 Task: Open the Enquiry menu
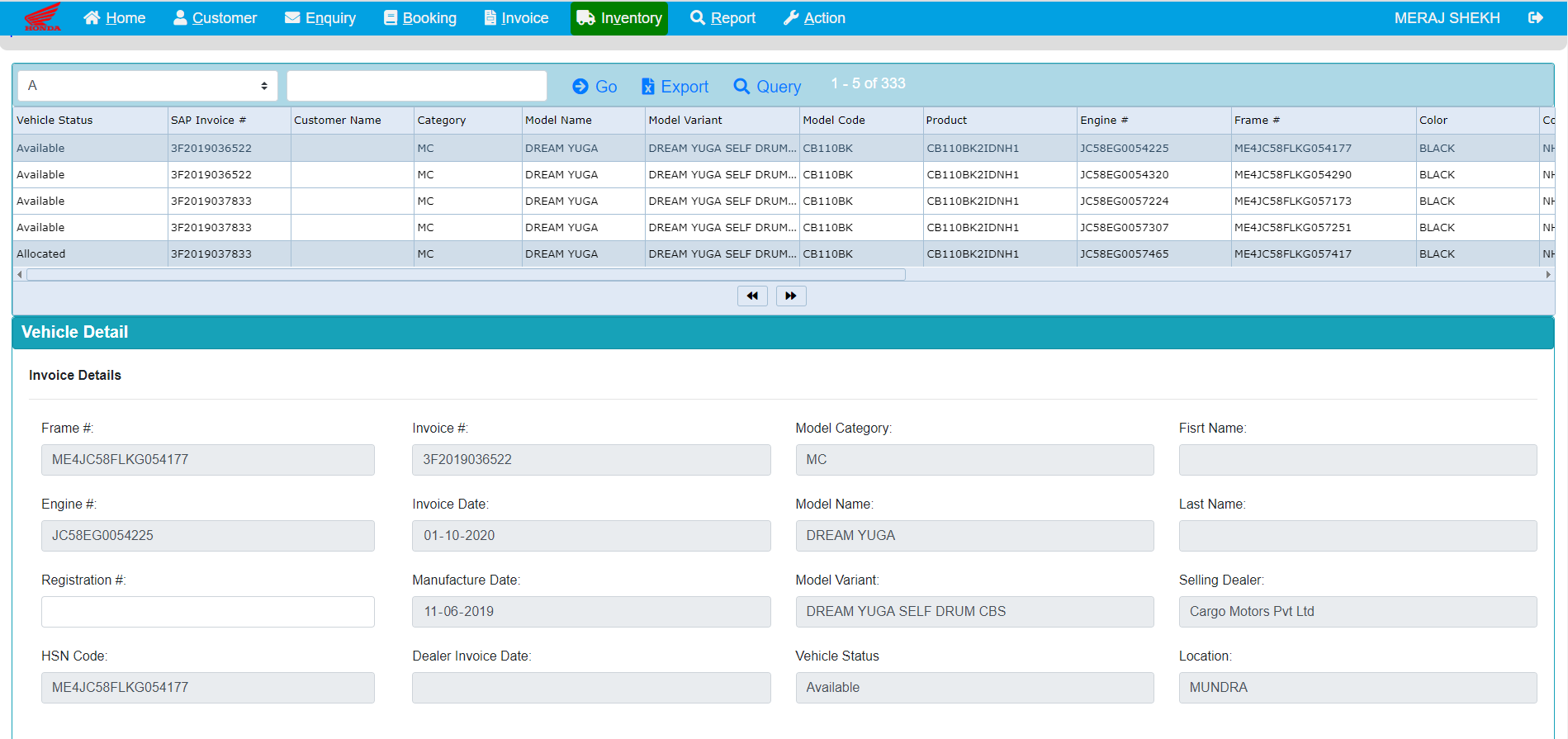click(320, 18)
